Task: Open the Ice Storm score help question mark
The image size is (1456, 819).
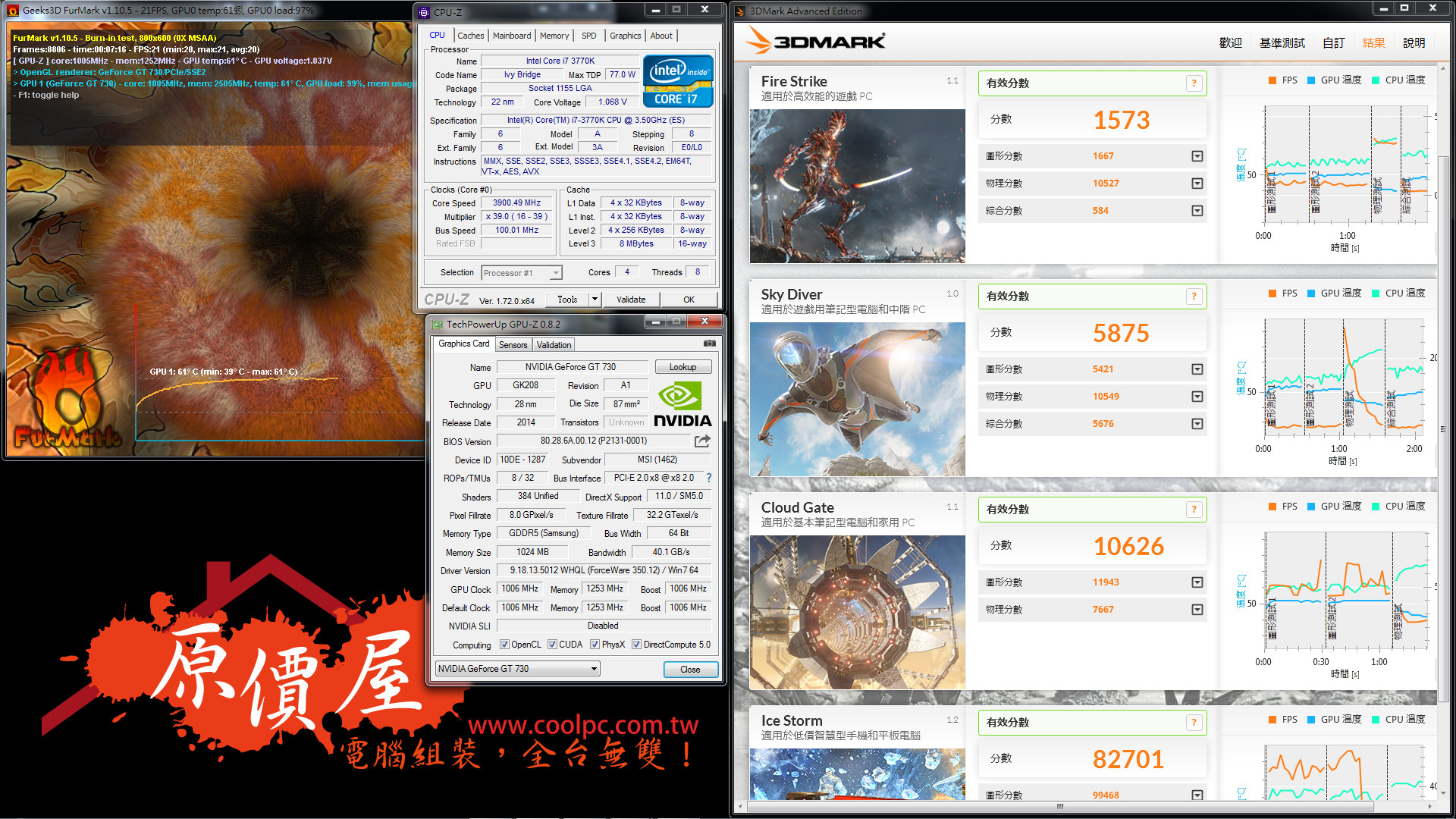Action: pos(1194,723)
